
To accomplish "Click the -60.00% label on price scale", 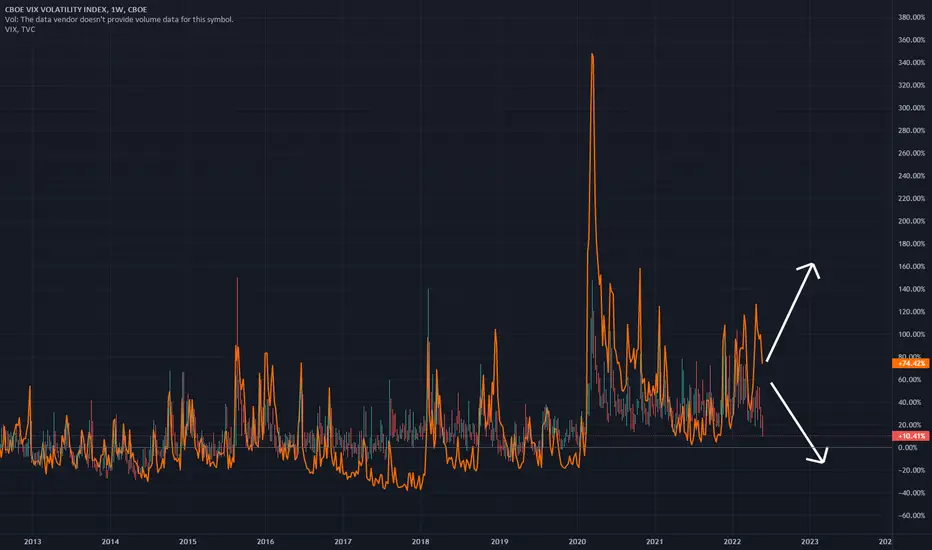I will pyautogui.click(x=911, y=516).
